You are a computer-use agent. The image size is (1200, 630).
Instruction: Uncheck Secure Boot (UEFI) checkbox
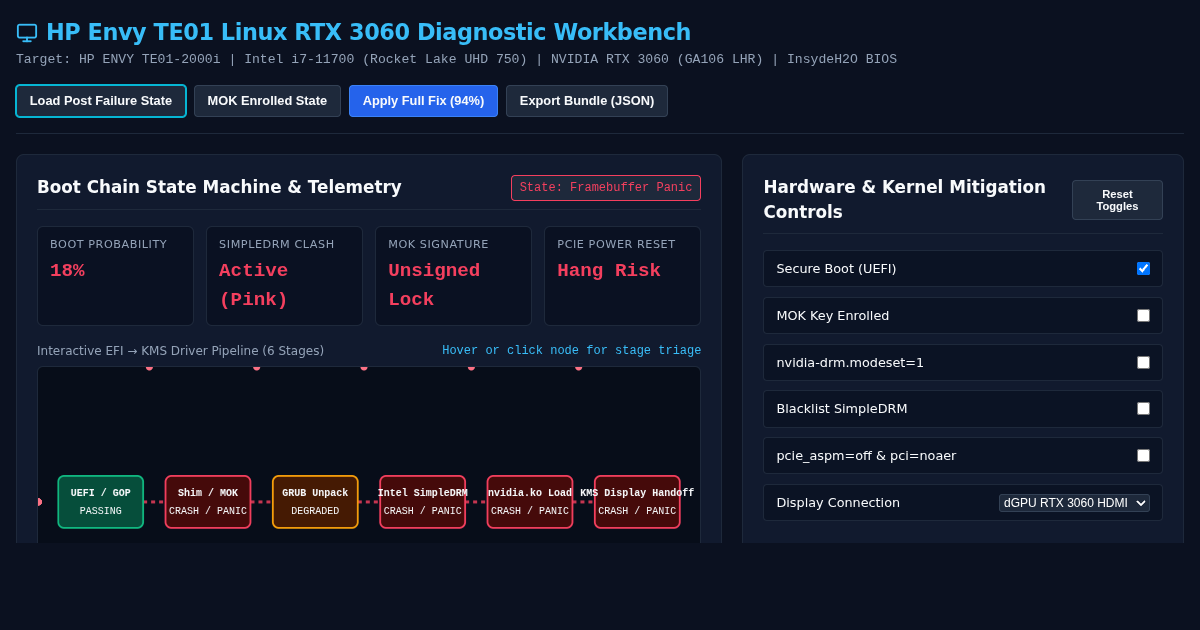1143,268
